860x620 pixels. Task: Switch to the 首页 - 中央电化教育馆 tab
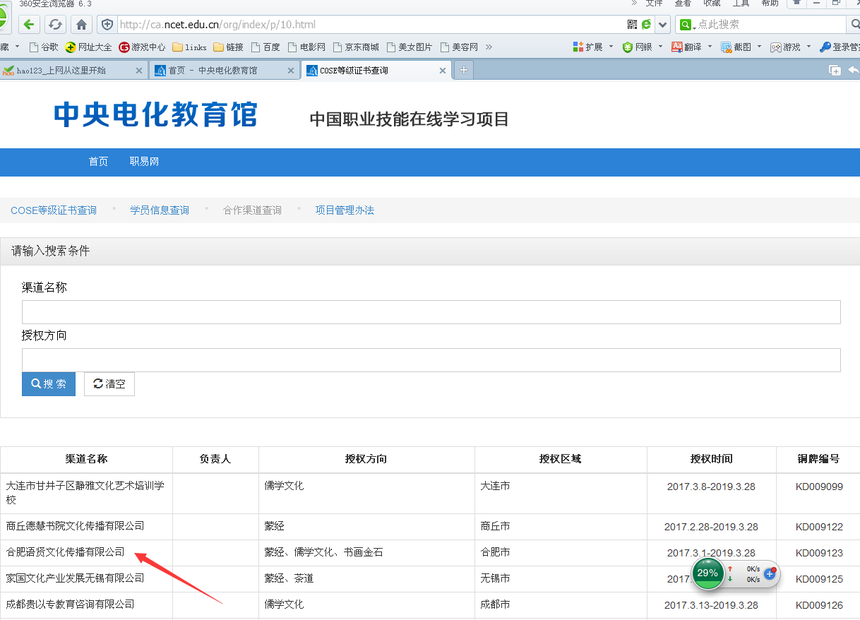(224, 70)
